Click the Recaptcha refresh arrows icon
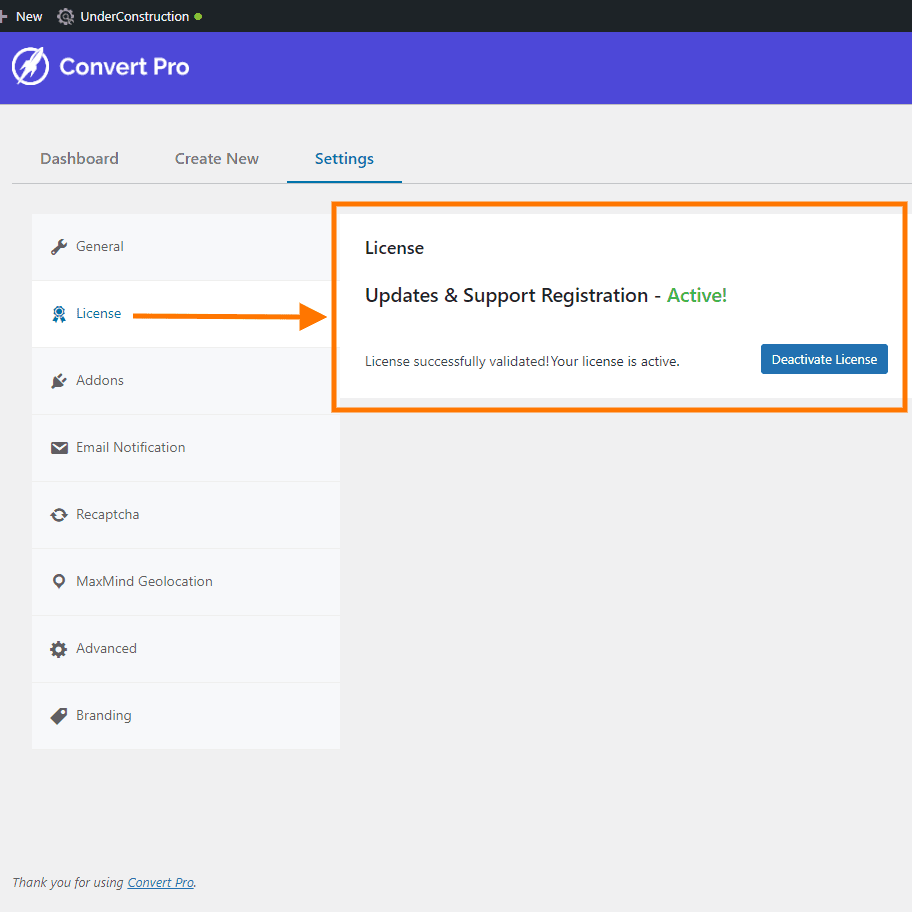Screen dimensions: 912x912 coord(59,515)
